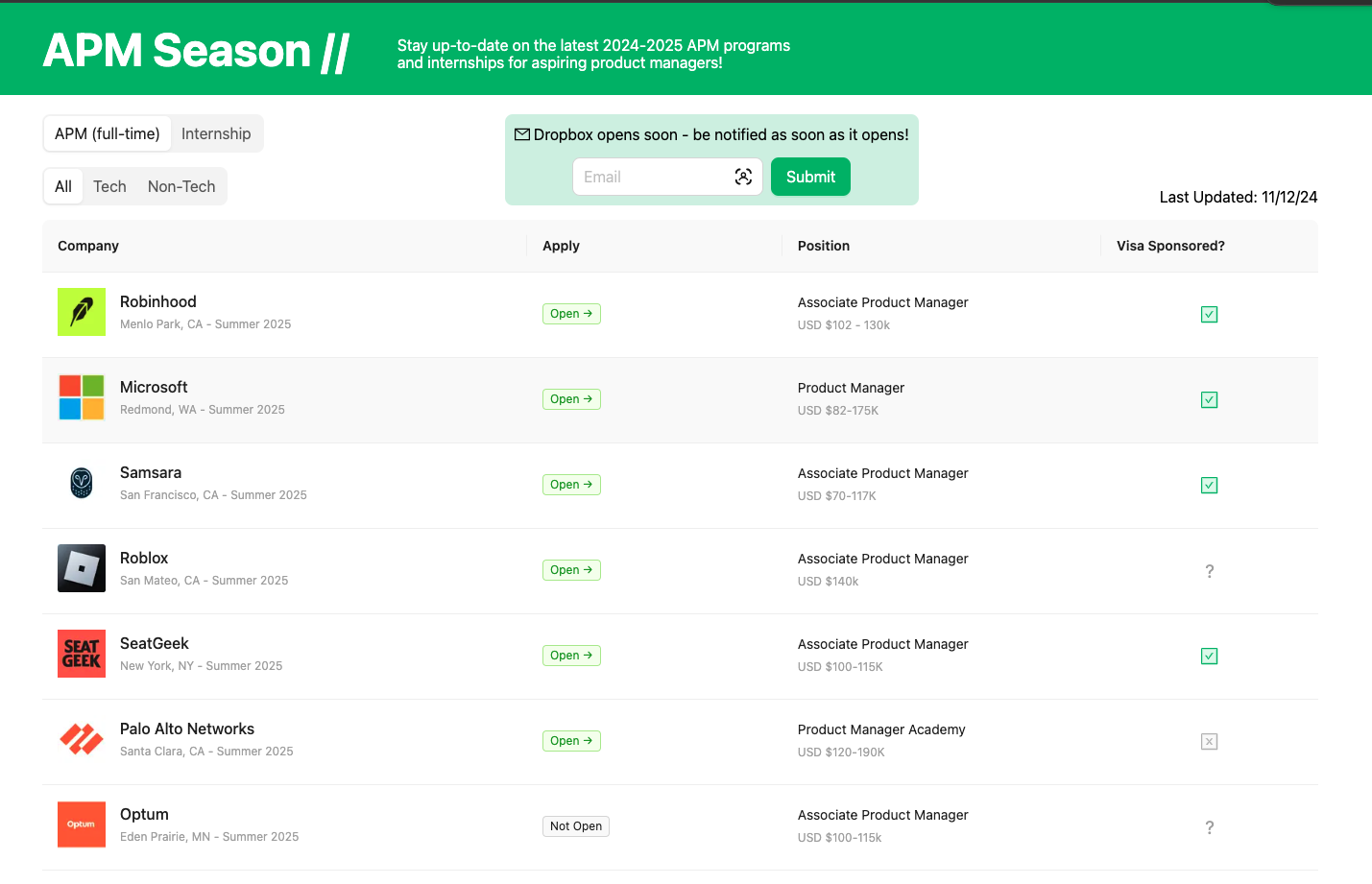
Task: Click the SeatGeek red logo
Action: [x=82, y=654]
